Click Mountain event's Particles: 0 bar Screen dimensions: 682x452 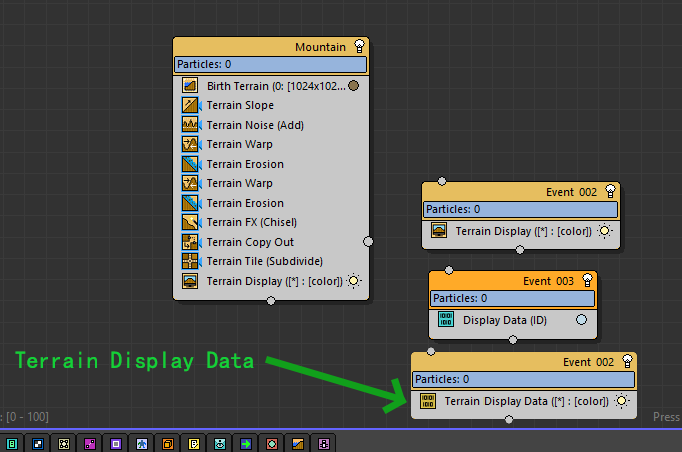(270, 65)
